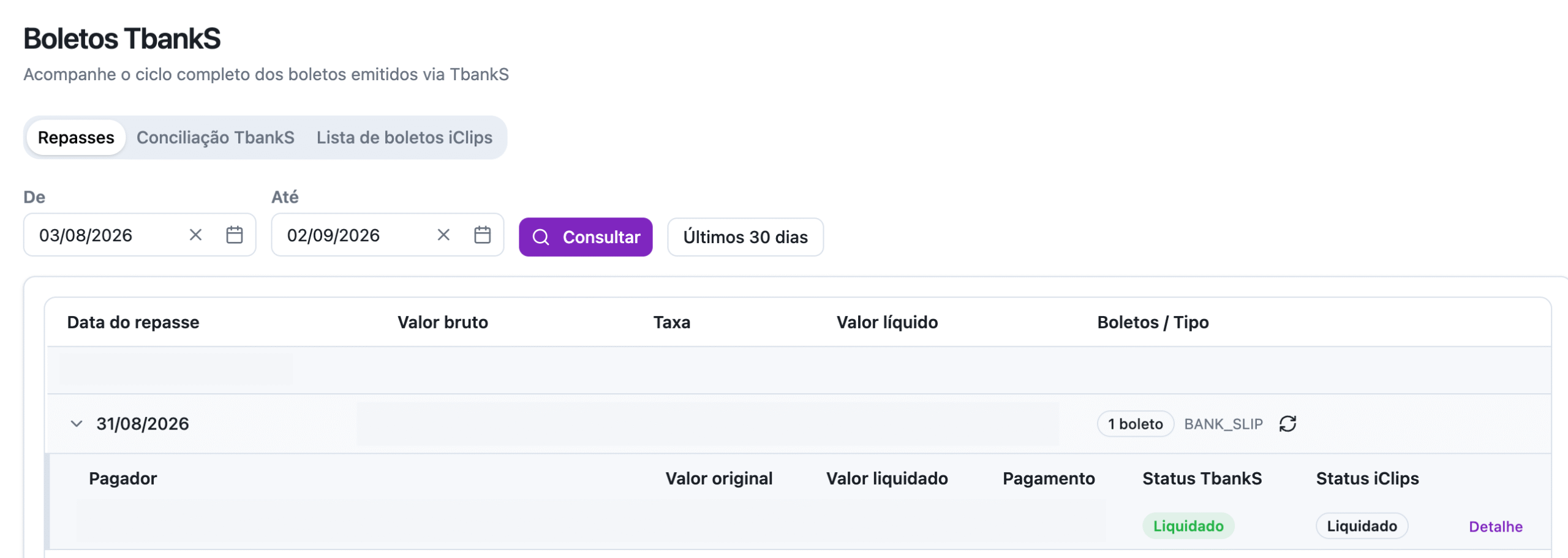Click the green Liquidado TbankS status
The image size is (1568, 558).
pos(1188,526)
